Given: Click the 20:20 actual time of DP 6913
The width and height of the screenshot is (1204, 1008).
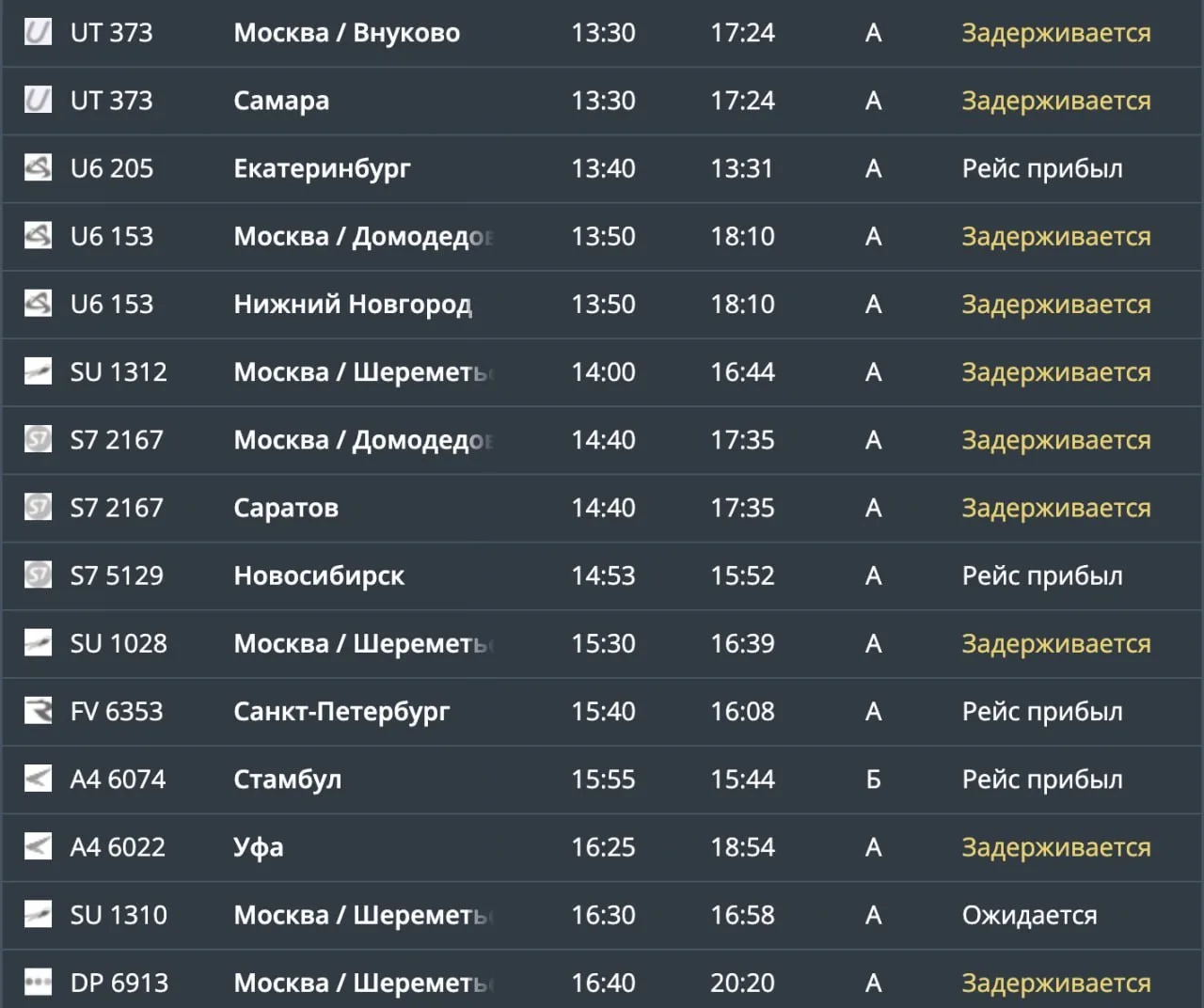Looking at the screenshot, I should coord(743,983).
